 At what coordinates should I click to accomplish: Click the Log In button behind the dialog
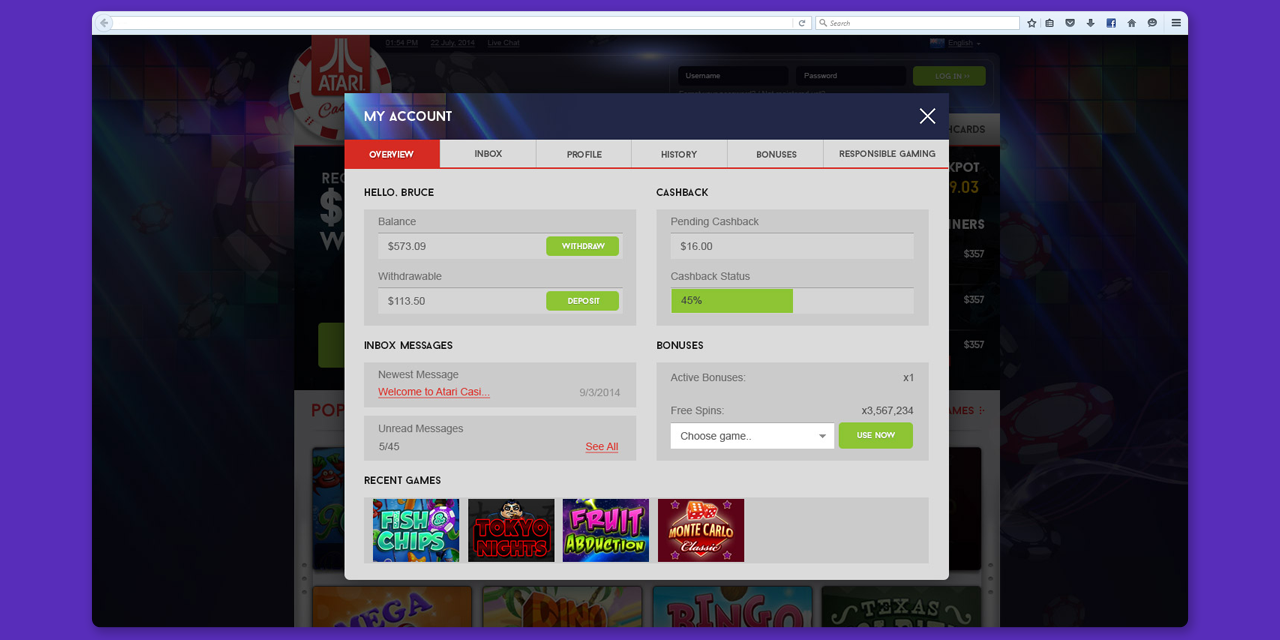click(949, 76)
